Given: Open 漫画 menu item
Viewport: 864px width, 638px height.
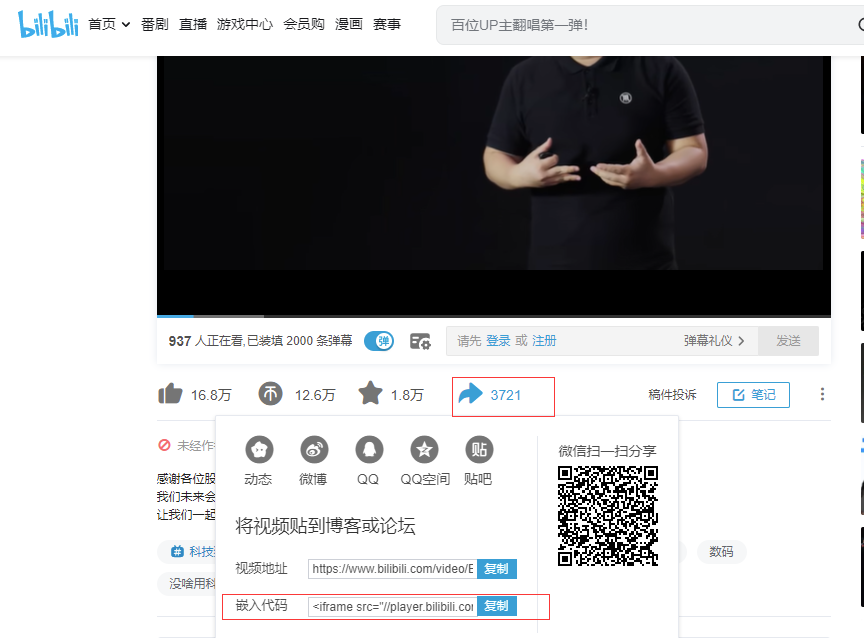Looking at the screenshot, I should click(x=349, y=24).
